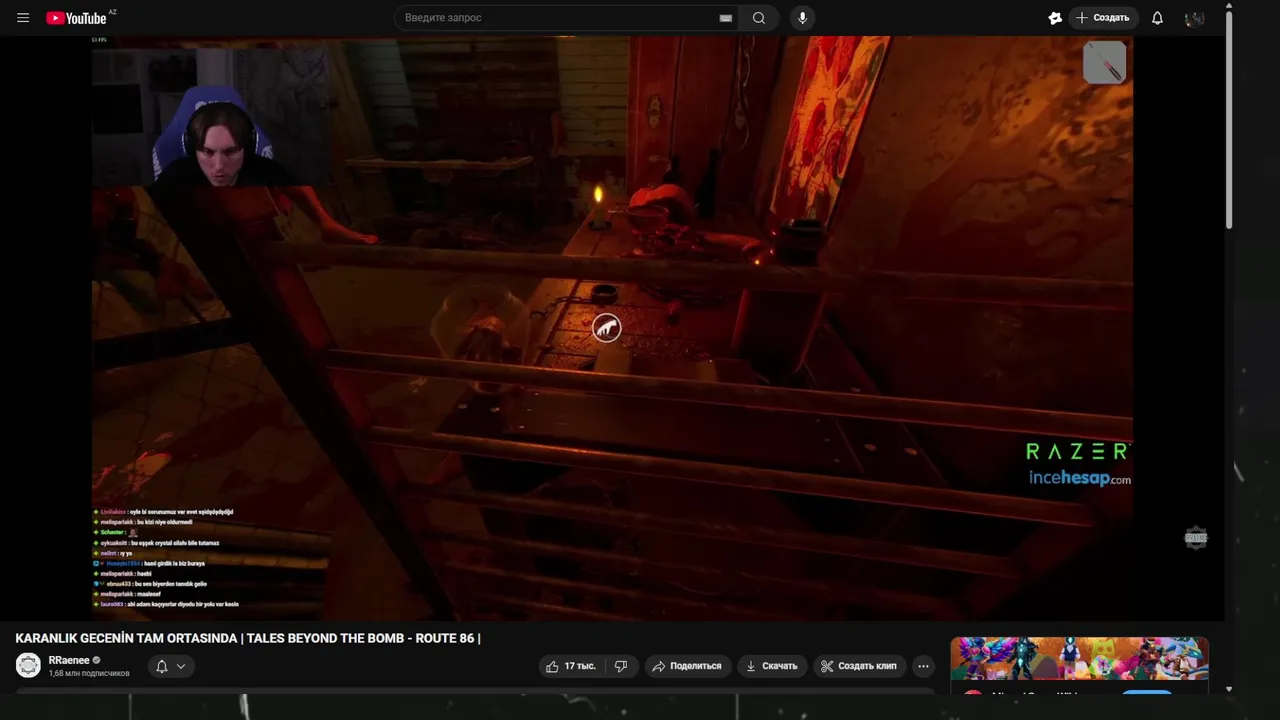Open the sparkle icon beside Создать

(x=1054, y=18)
